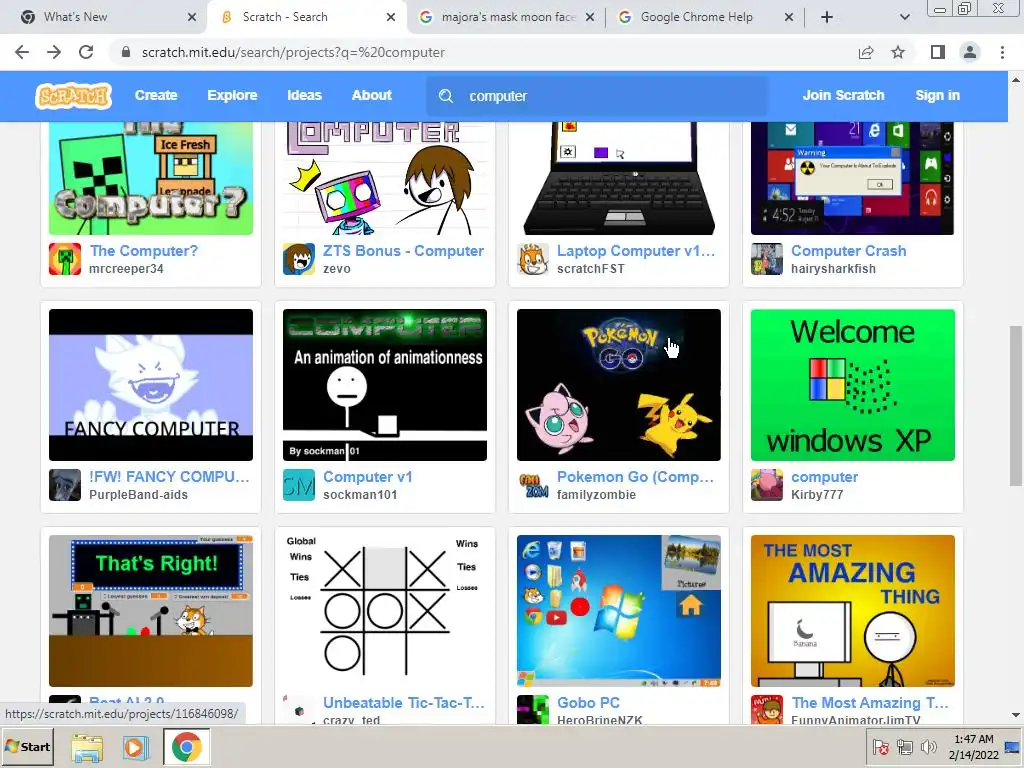
Task: Click scratchFST's avatar icon
Action: tap(533, 259)
